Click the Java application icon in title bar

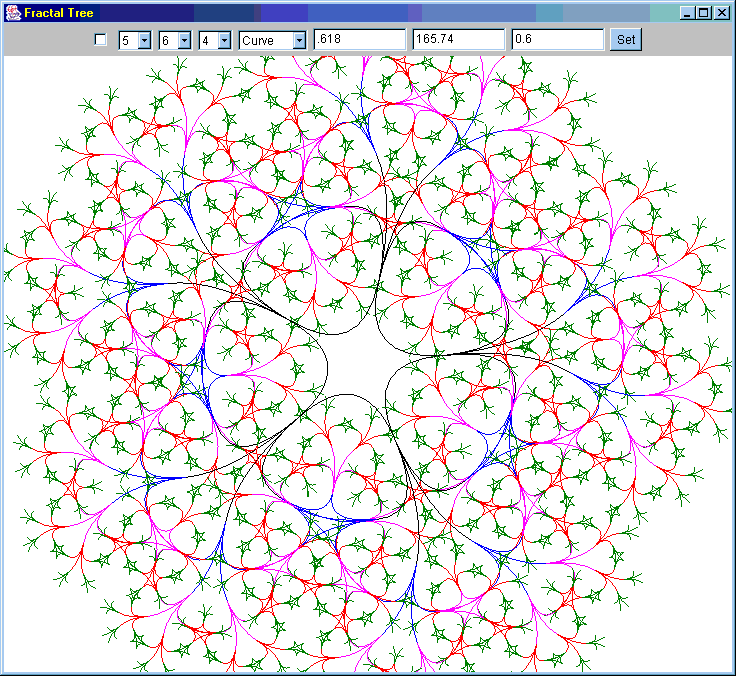pyautogui.click(x=13, y=13)
